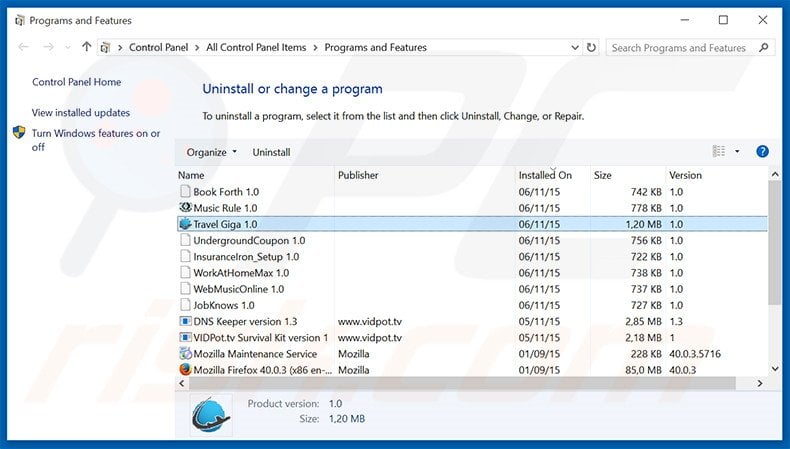This screenshot has height=449, width=790.
Task: Click the WebMusicOnline 1.0 file icon
Action: (x=185, y=289)
